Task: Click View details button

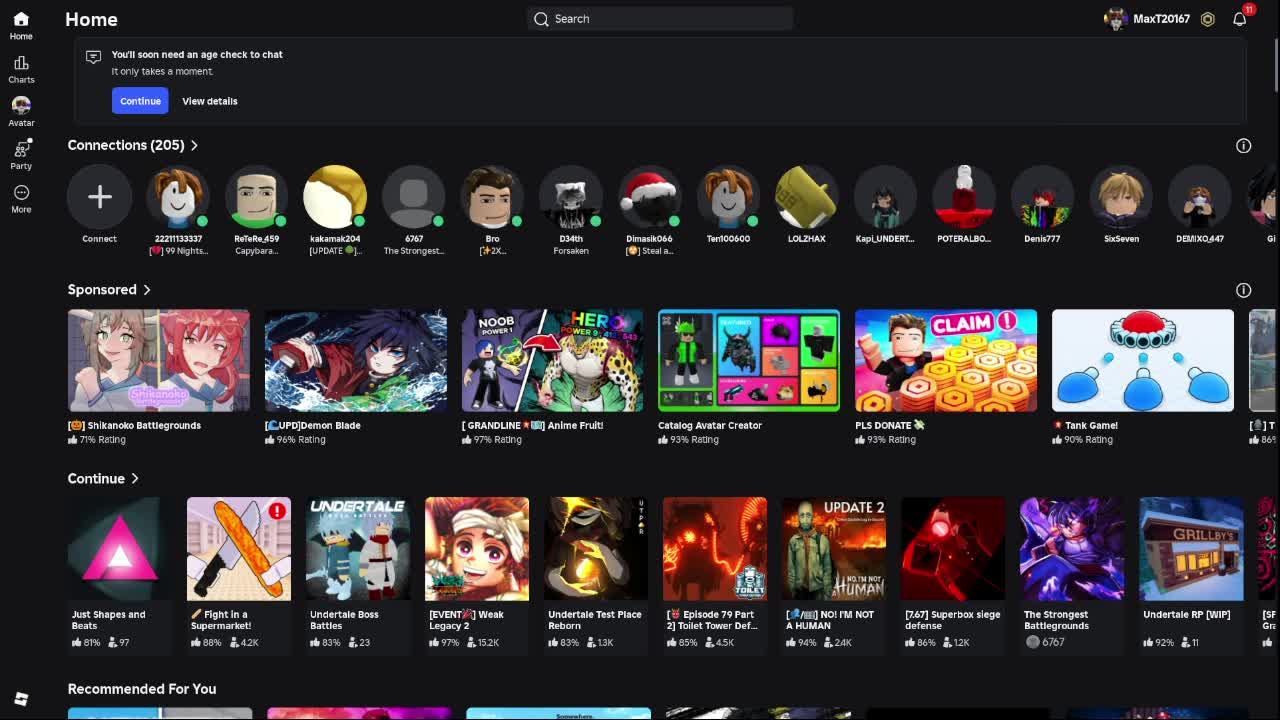Action: pos(210,101)
